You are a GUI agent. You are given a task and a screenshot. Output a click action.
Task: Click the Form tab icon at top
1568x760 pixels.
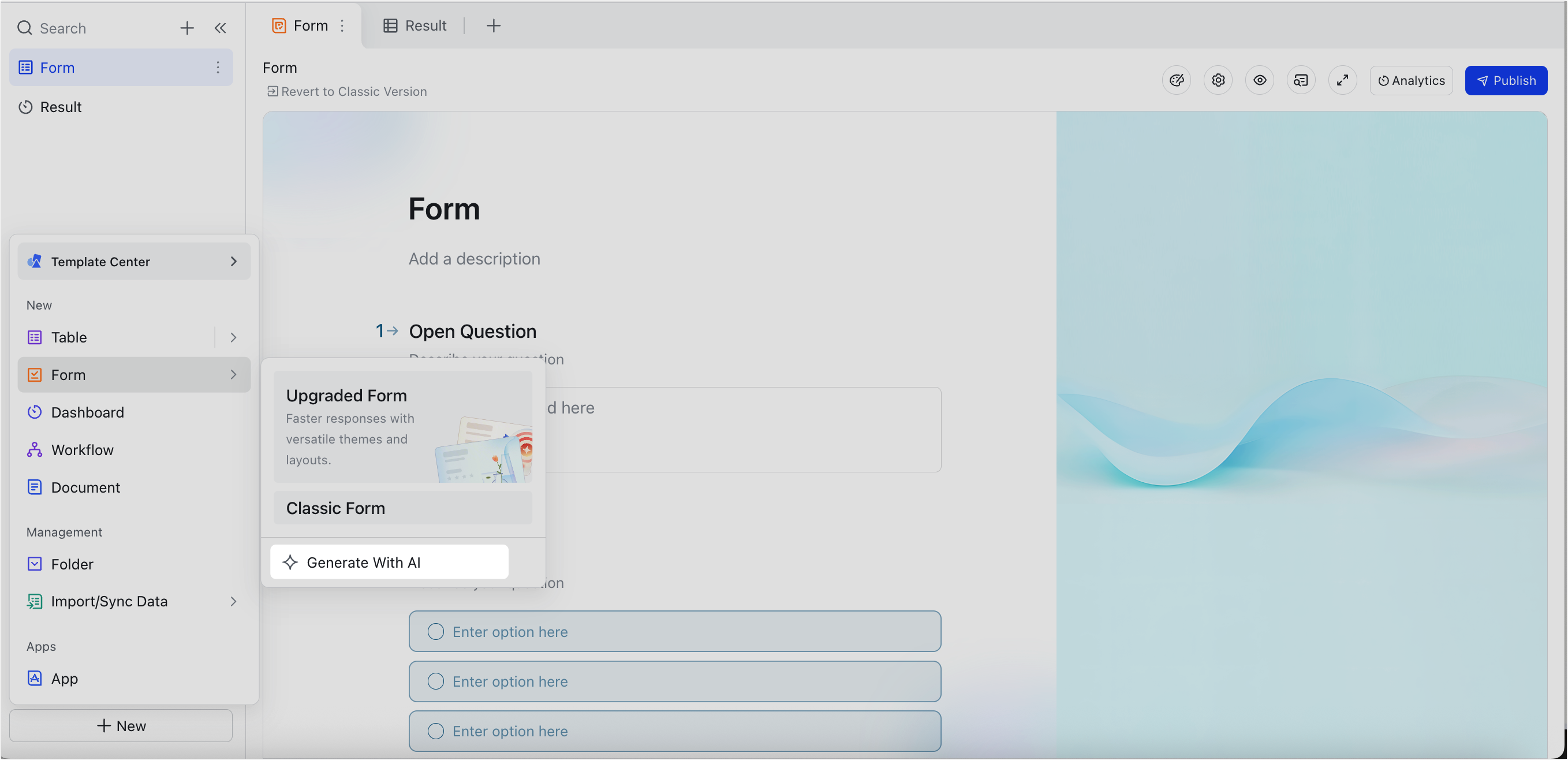tap(279, 25)
